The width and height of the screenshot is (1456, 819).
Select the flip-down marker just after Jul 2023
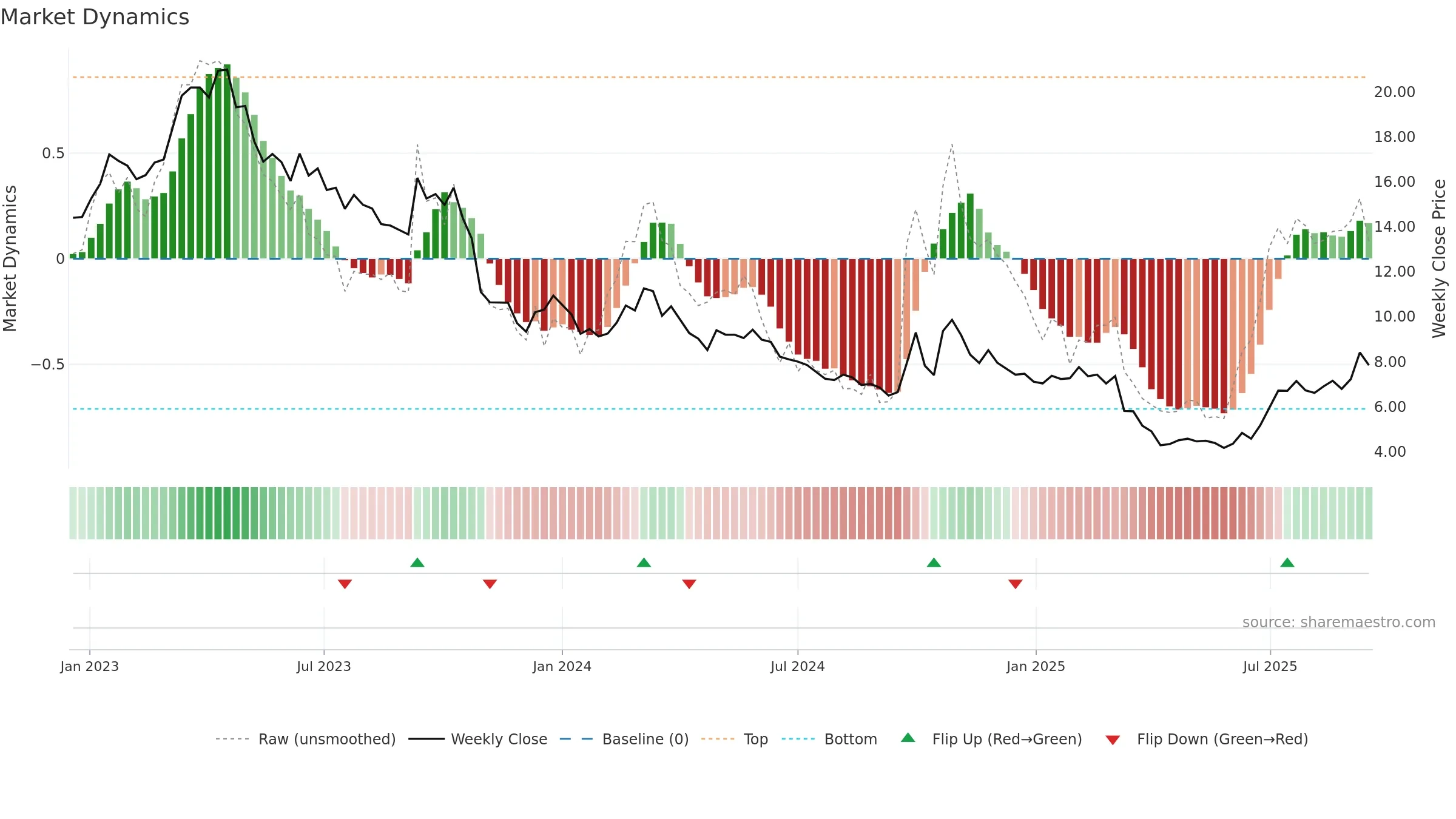click(345, 584)
